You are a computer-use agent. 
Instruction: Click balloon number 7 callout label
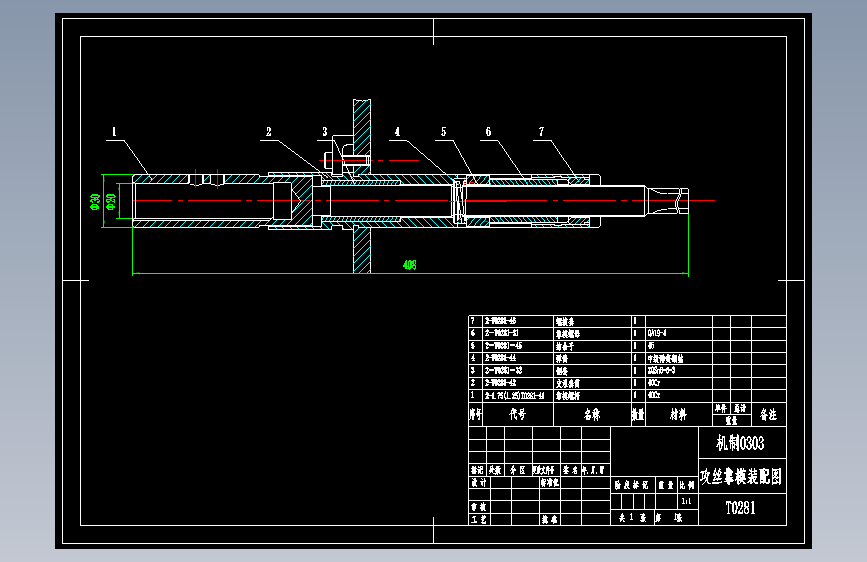point(541,132)
